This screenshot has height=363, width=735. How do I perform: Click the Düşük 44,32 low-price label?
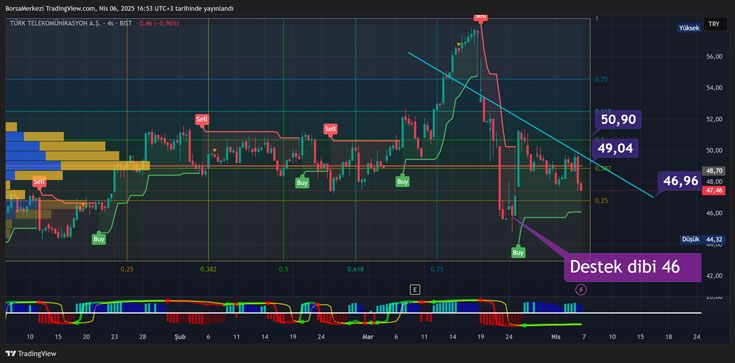(x=702, y=239)
